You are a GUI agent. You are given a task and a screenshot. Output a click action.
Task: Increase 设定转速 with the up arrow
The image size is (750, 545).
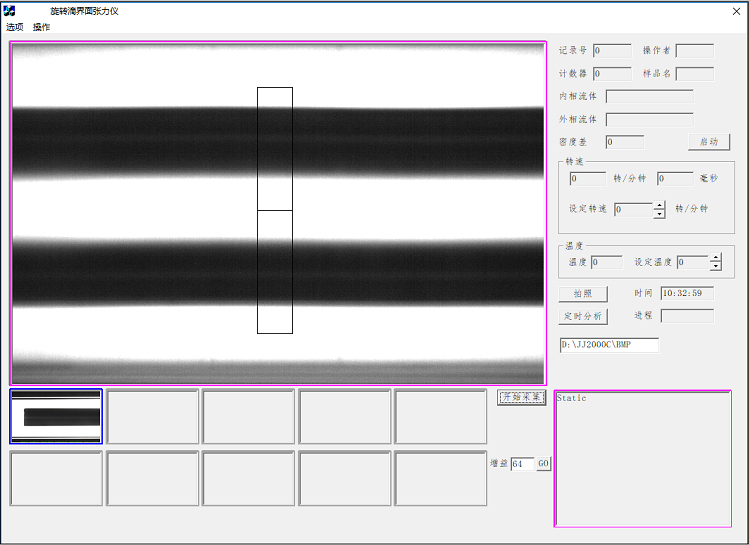[x=659, y=205]
